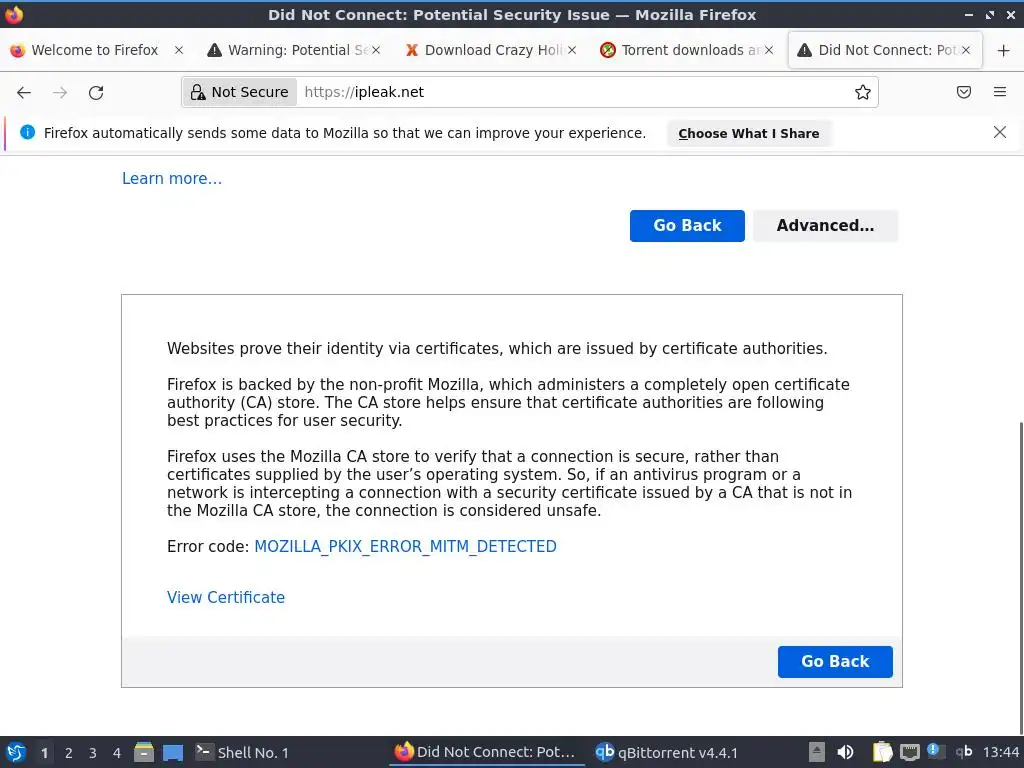The image size is (1024, 768).
Task: Close the Welcome to Firefox tab
Action: 179,50
